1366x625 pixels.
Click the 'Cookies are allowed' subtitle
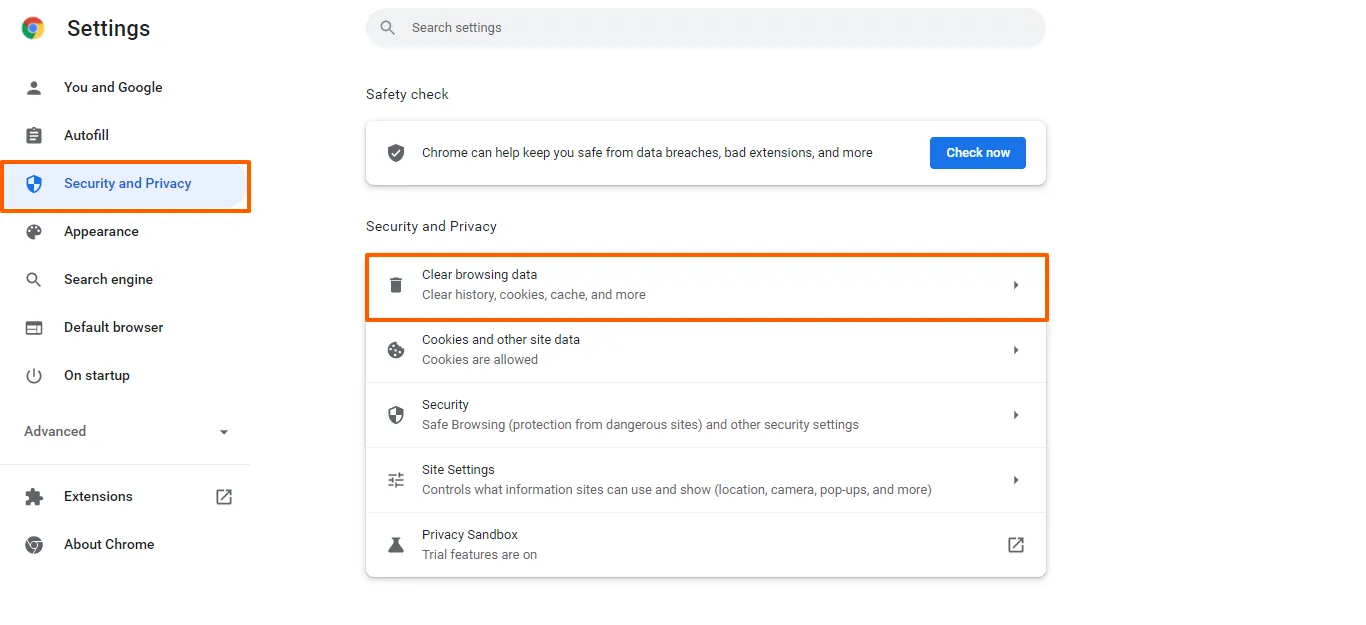480,360
